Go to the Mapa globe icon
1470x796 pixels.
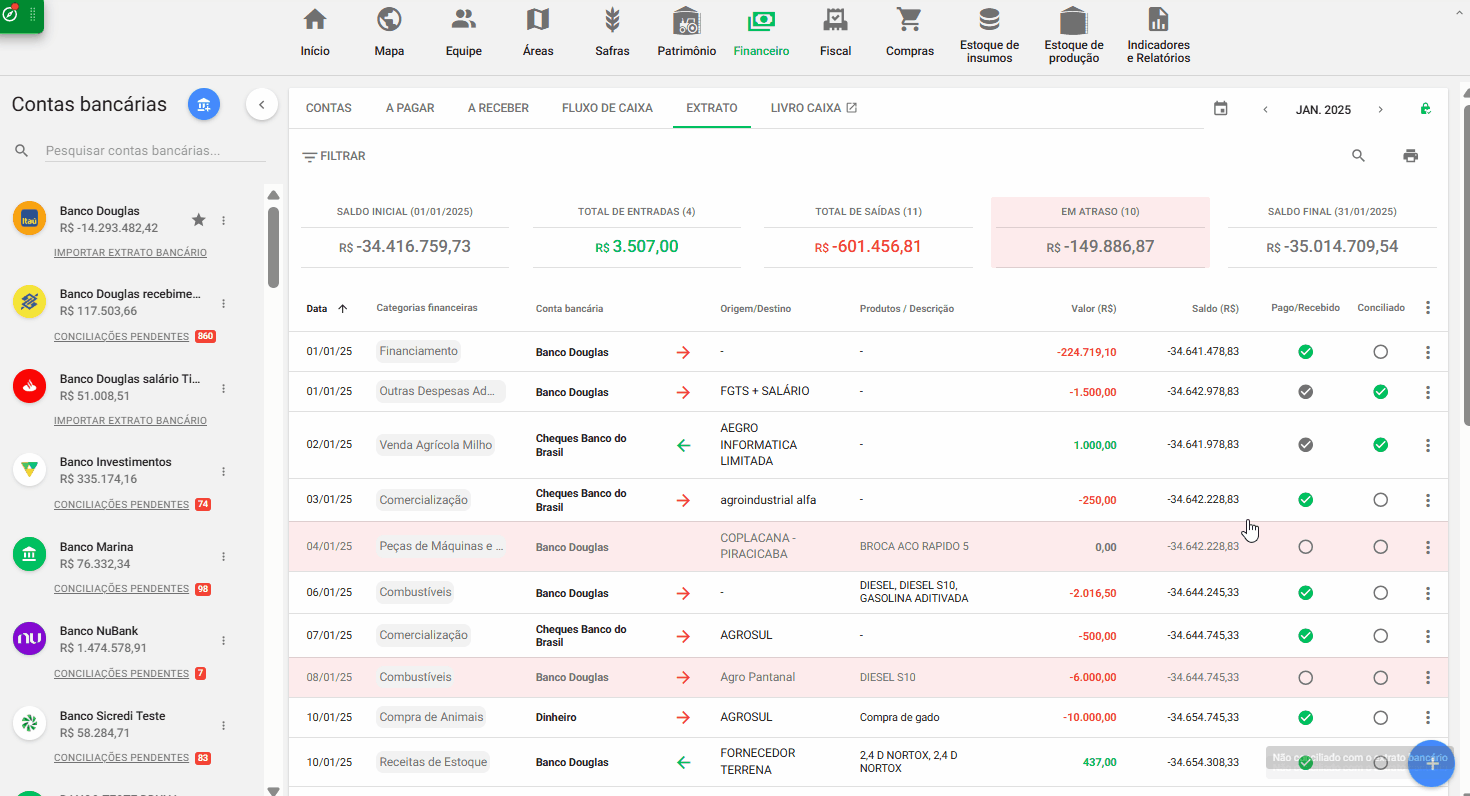pyautogui.click(x=389, y=21)
